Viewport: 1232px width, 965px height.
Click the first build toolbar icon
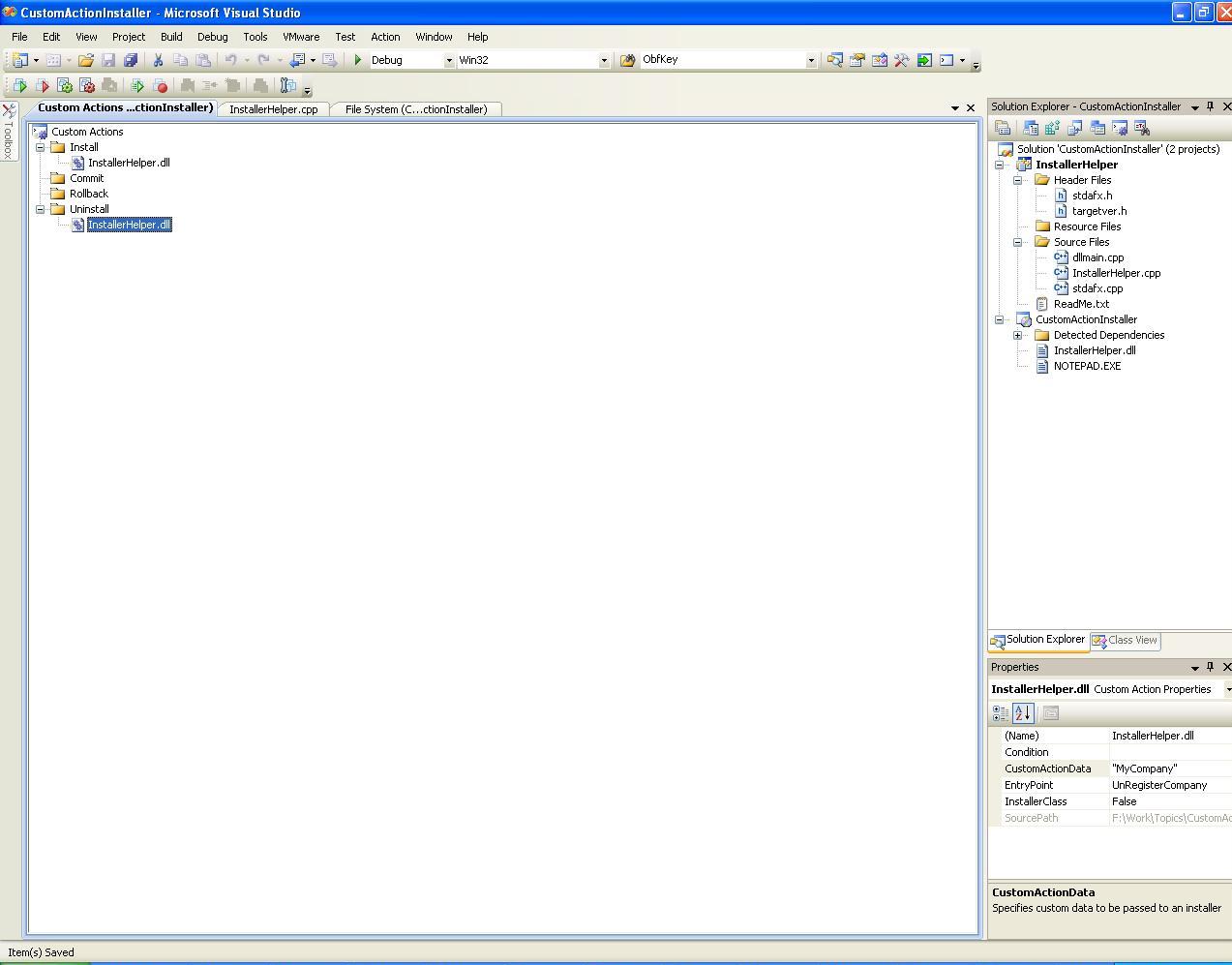pos(19,86)
